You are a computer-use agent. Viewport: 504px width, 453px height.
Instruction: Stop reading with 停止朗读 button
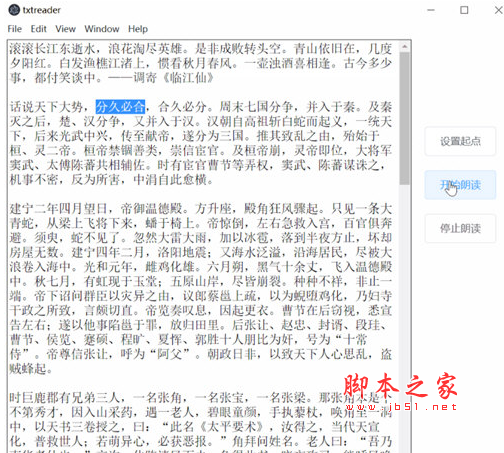[460, 229]
